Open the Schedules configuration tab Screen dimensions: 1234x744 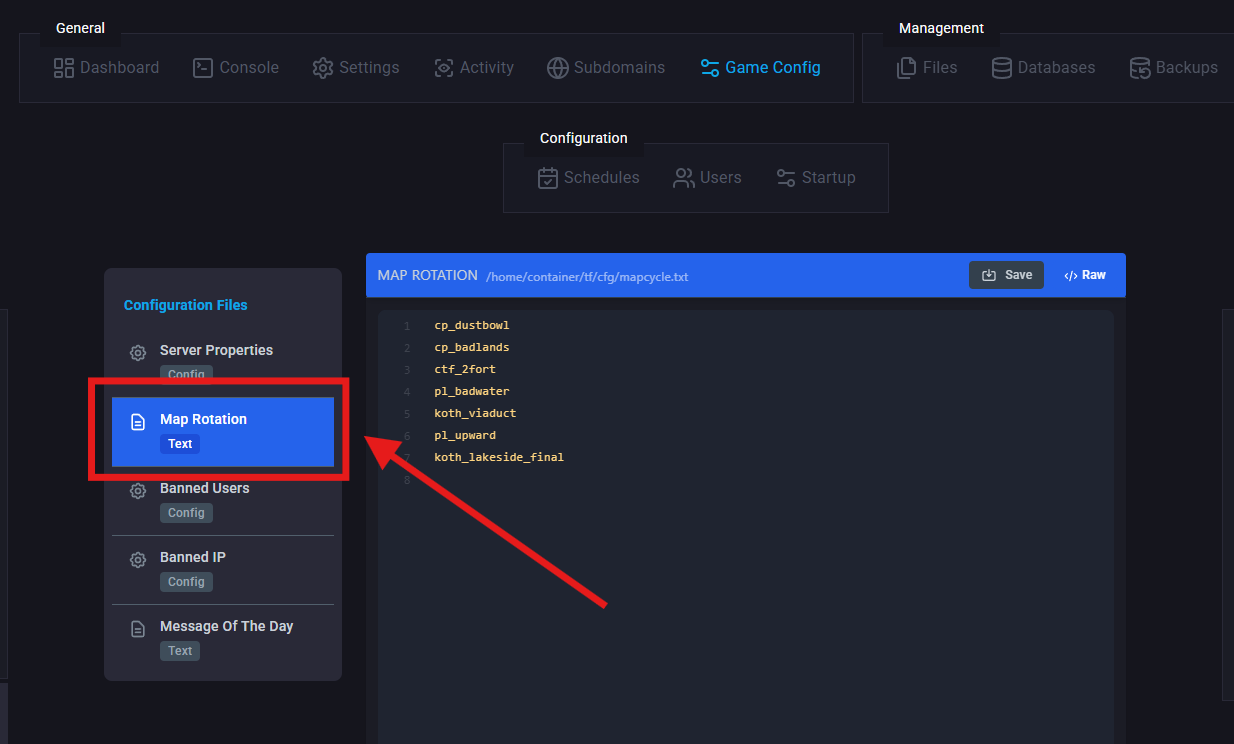click(x=589, y=178)
